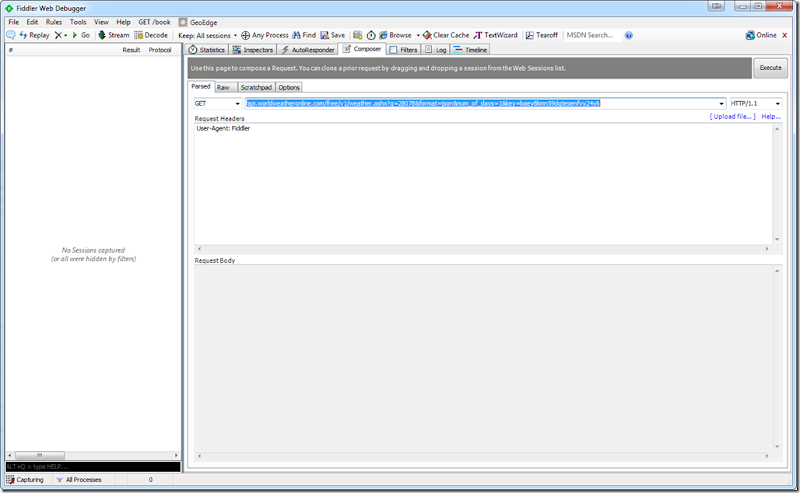The height and width of the screenshot is (493, 800).
Task: Click session list horizontal scrollbar thumb
Action: pos(39,455)
